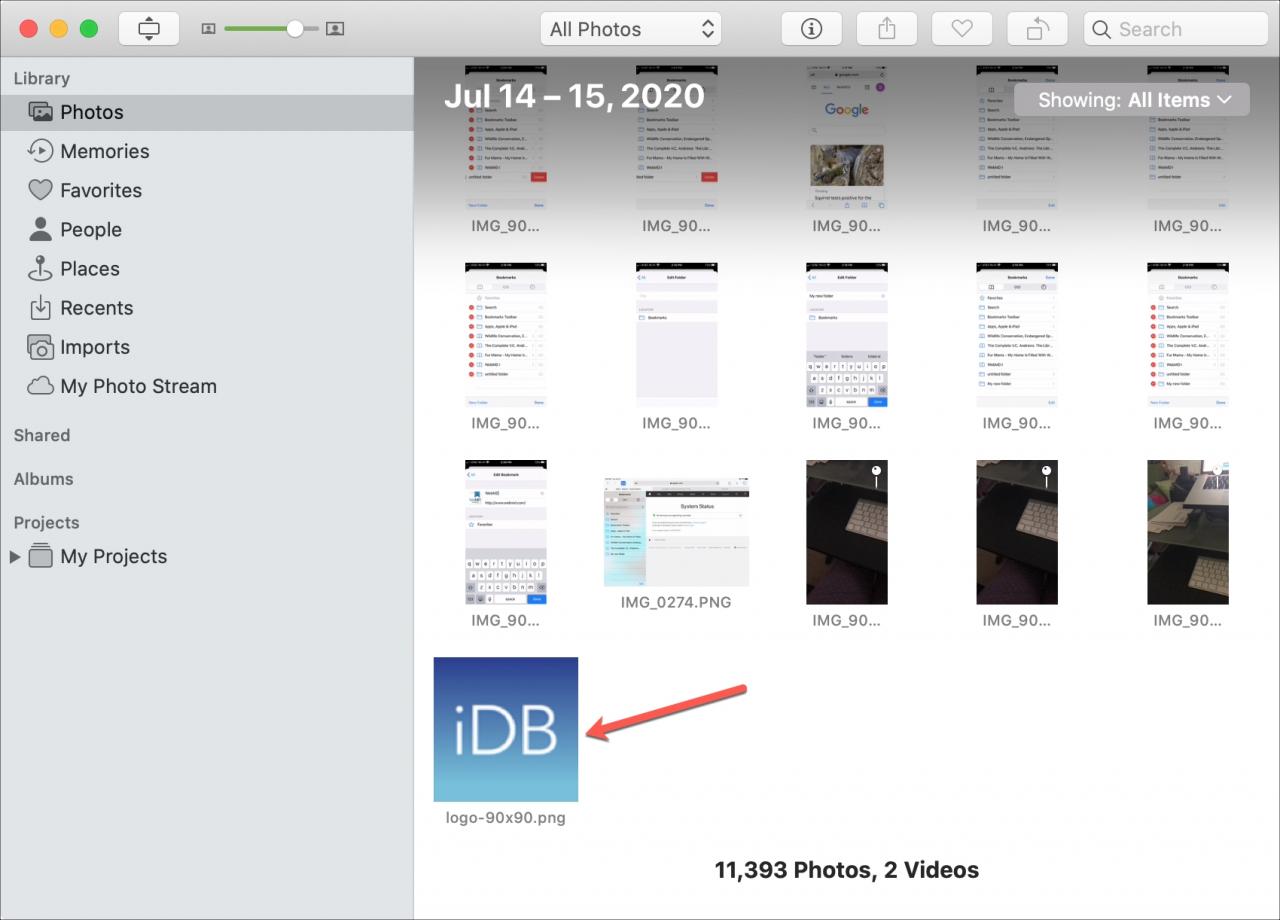
Task: Toggle the aspect ratio thumbnail button
Action: coord(149,29)
